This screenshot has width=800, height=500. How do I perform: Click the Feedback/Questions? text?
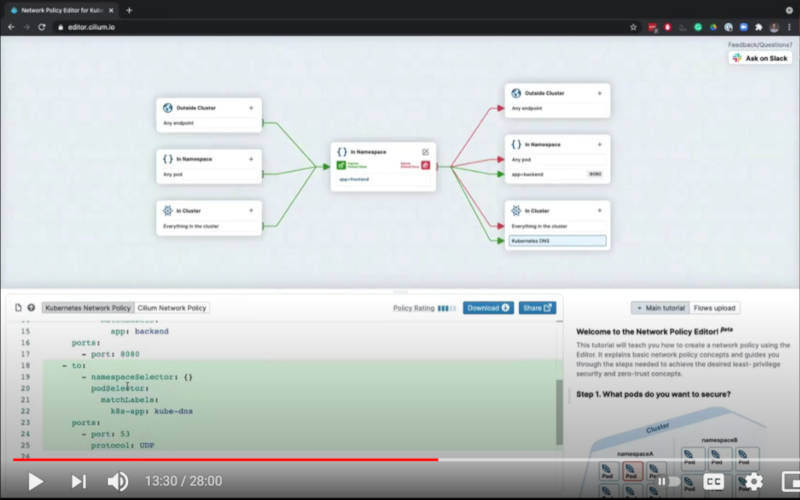pyautogui.click(x=760, y=45)
